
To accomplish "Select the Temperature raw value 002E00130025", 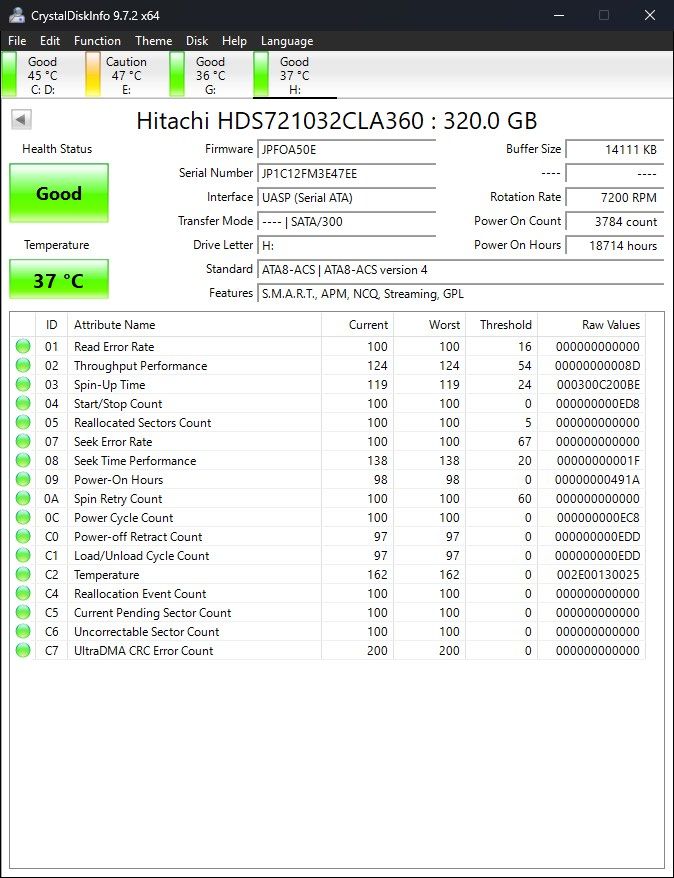I will tap(598, 575).
